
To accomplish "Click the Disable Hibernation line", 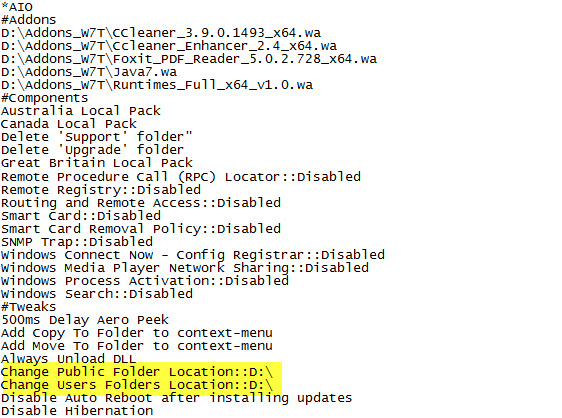I will pyautogui.click(x=77, y=411).
